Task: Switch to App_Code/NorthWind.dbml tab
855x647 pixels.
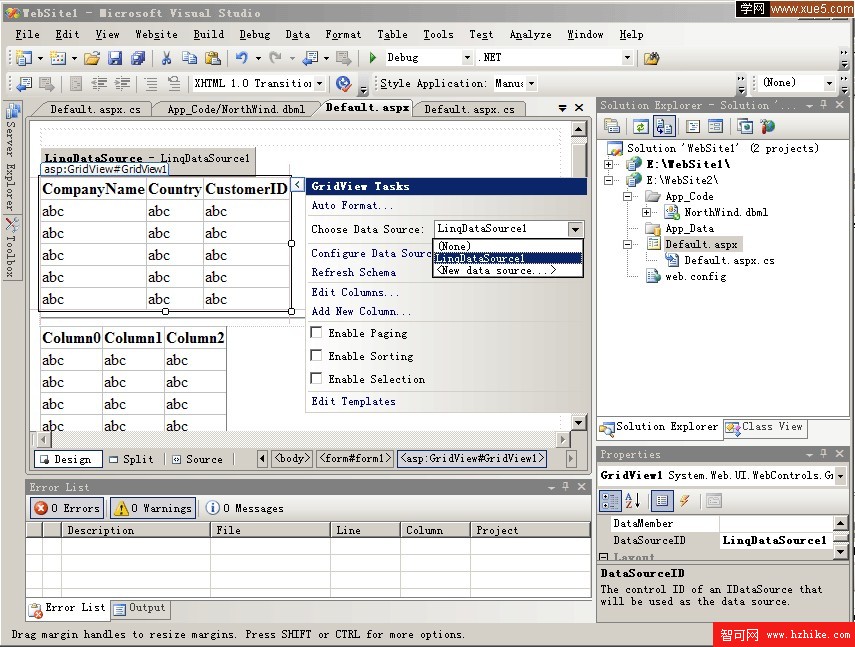Action: pyautogui.click(x=236, y=109)
